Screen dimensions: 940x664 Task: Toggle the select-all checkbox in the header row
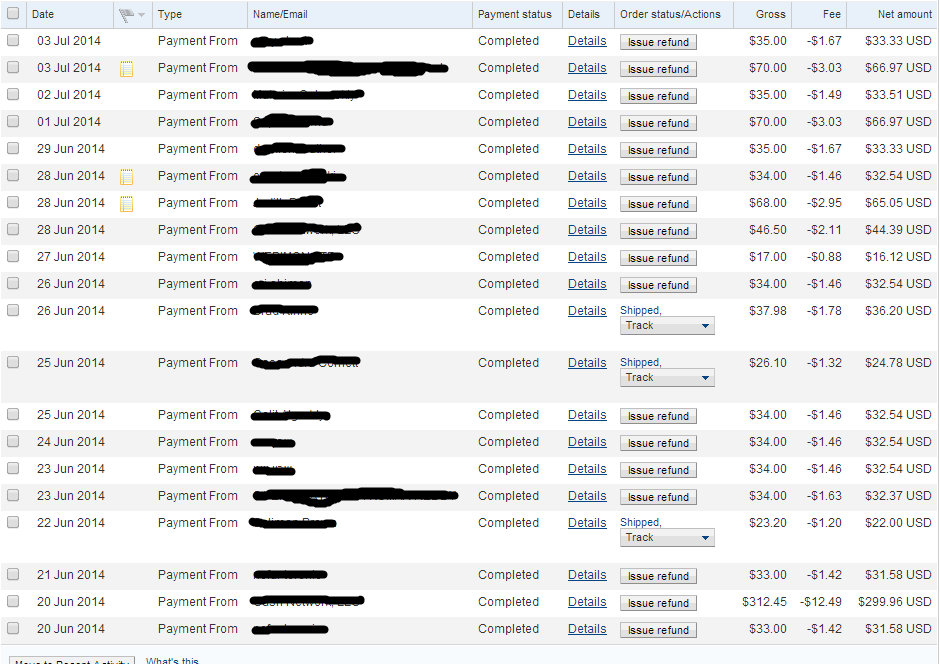click(13, 14)
